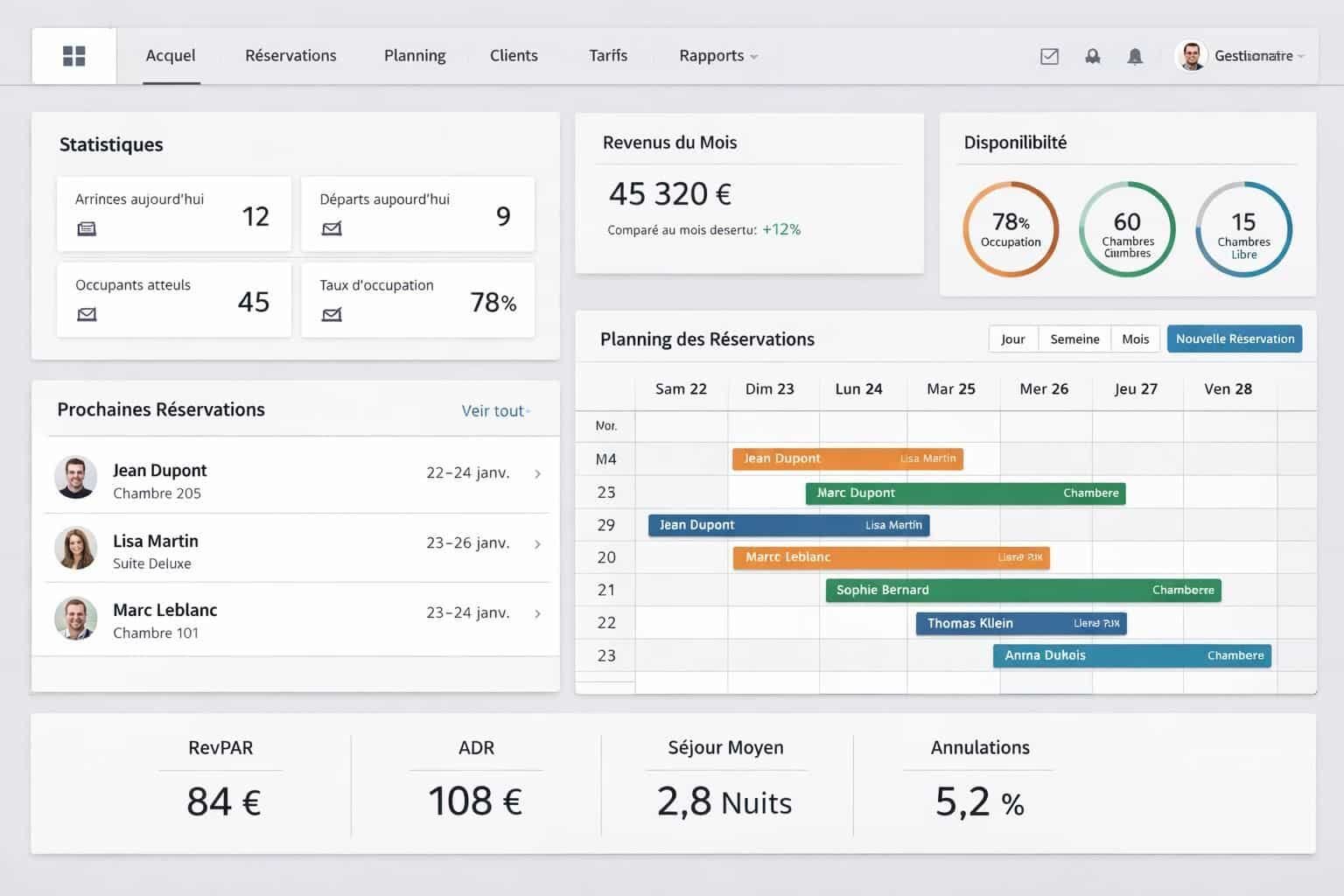Image resolution: width=1344 pixels, height=896 pixels.
Task: Open the notifications bell icon
Action: coord(1135,56)
